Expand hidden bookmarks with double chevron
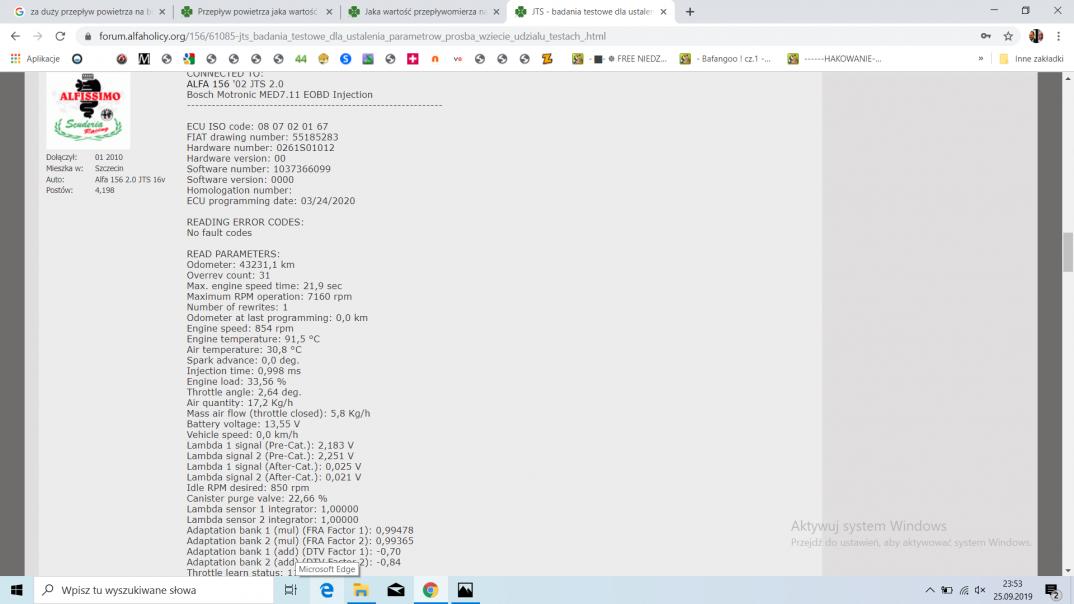This screenshot has width=1074, height=604. click(x=981, y=59)
